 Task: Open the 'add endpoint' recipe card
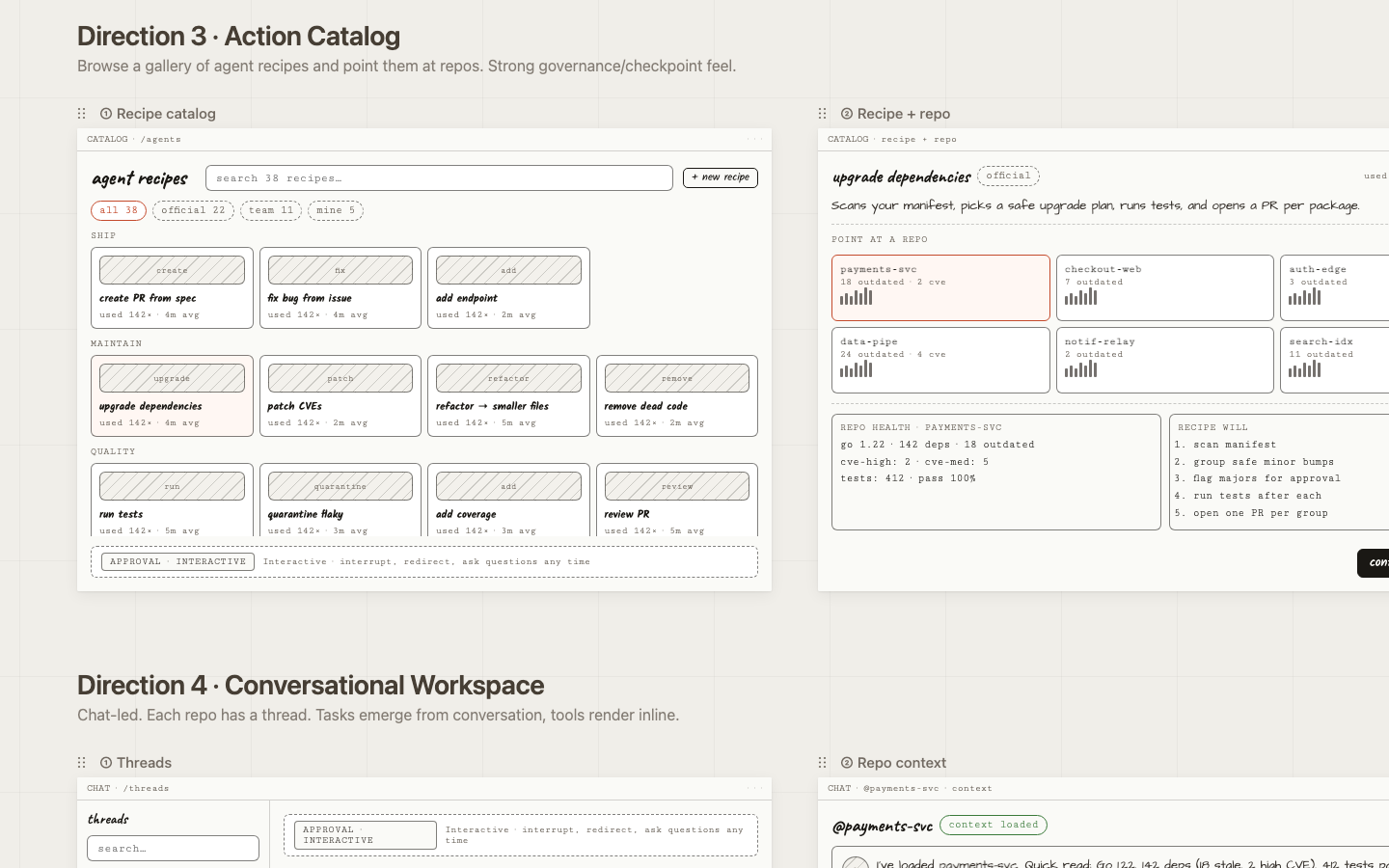click(x=508, y=287)
